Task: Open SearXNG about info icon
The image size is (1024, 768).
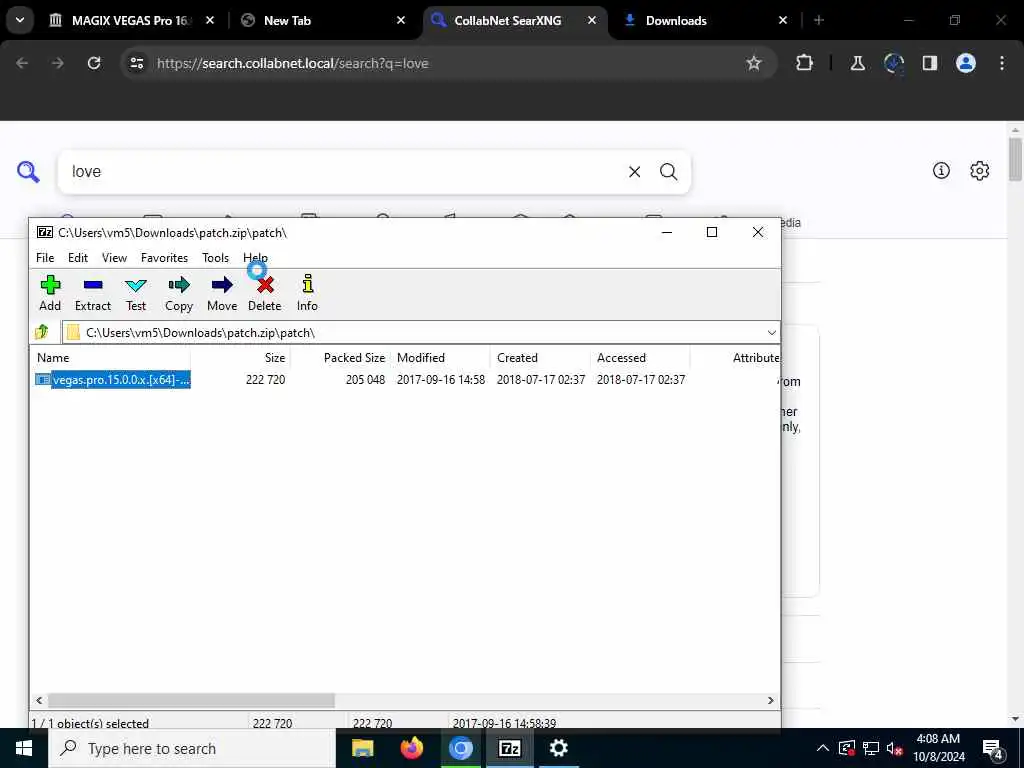Action: point(941,170)
